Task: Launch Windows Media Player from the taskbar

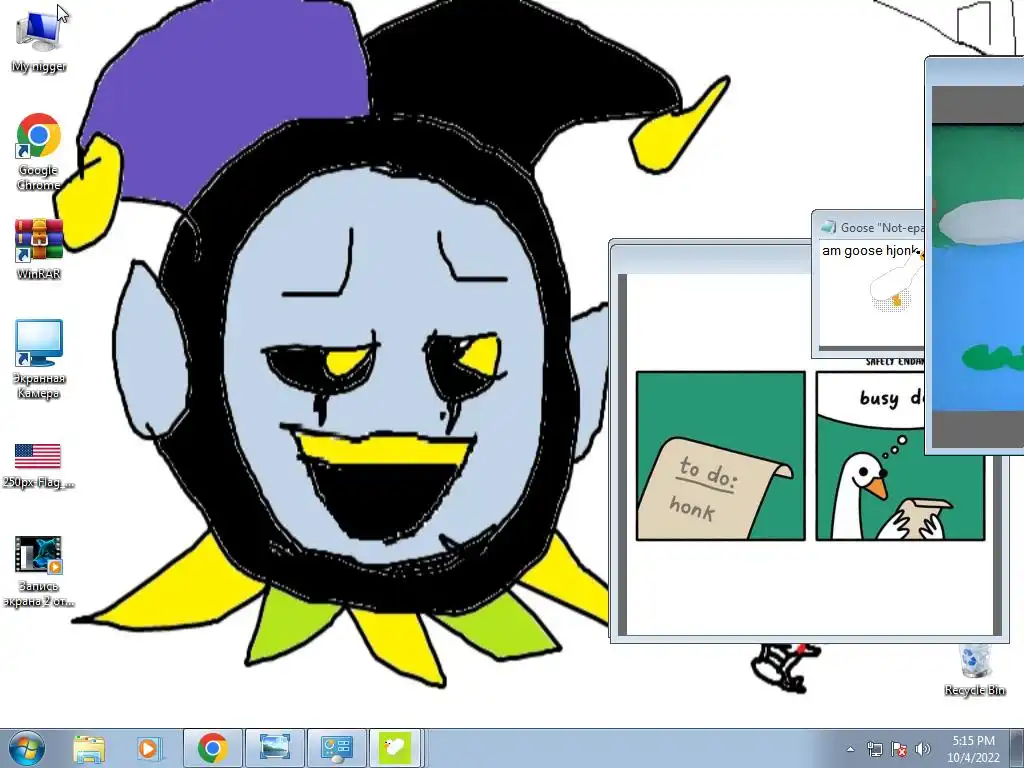Action: point(148,748)
